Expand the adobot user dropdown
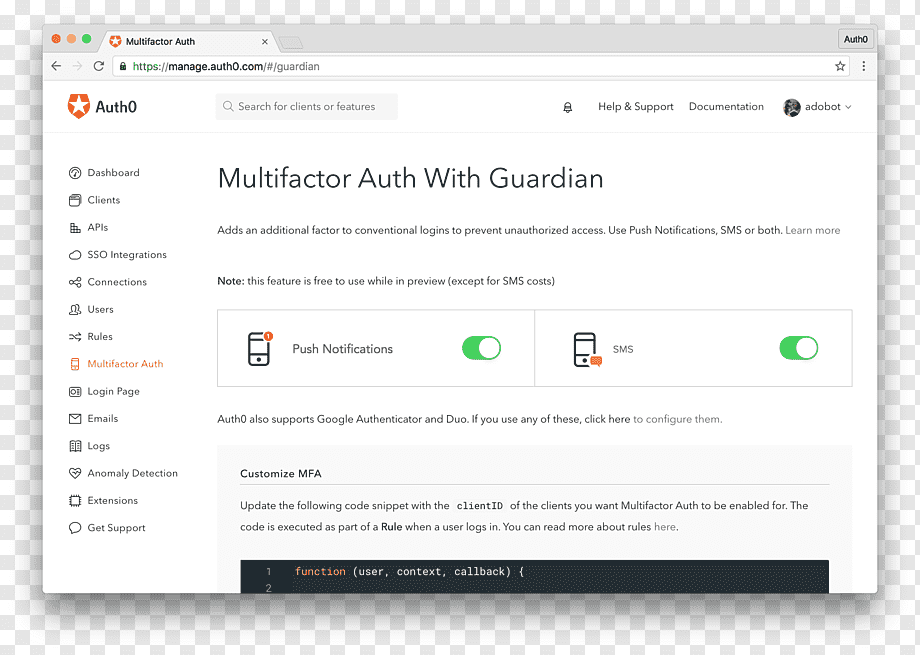The width and height of the screenshot is (920, 655). (x=817, y=107)
